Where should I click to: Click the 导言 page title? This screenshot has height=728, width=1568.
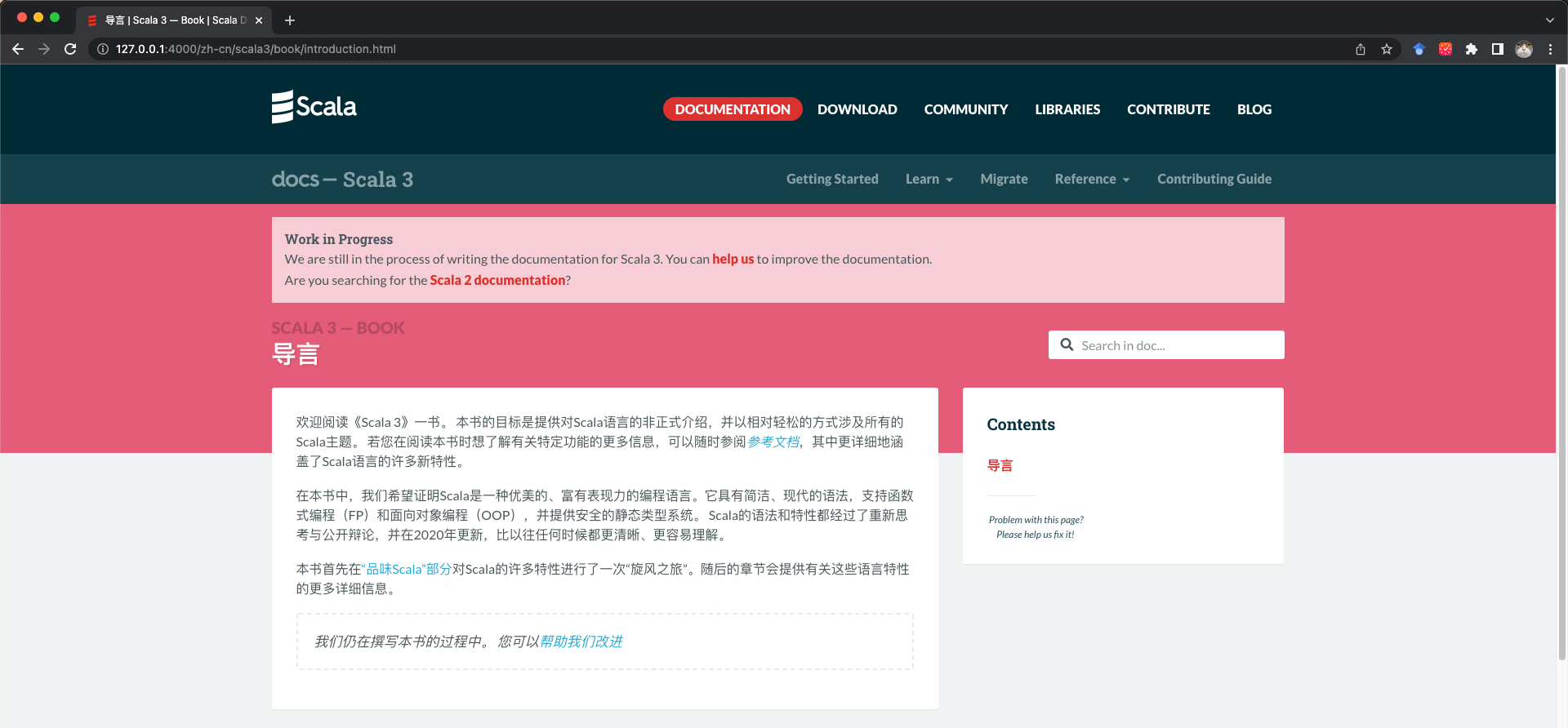296,354
